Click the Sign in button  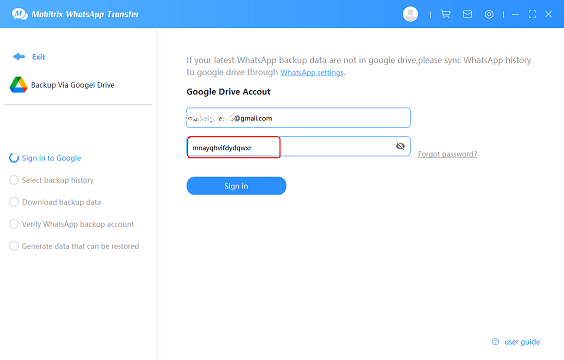tap(236, 186)
